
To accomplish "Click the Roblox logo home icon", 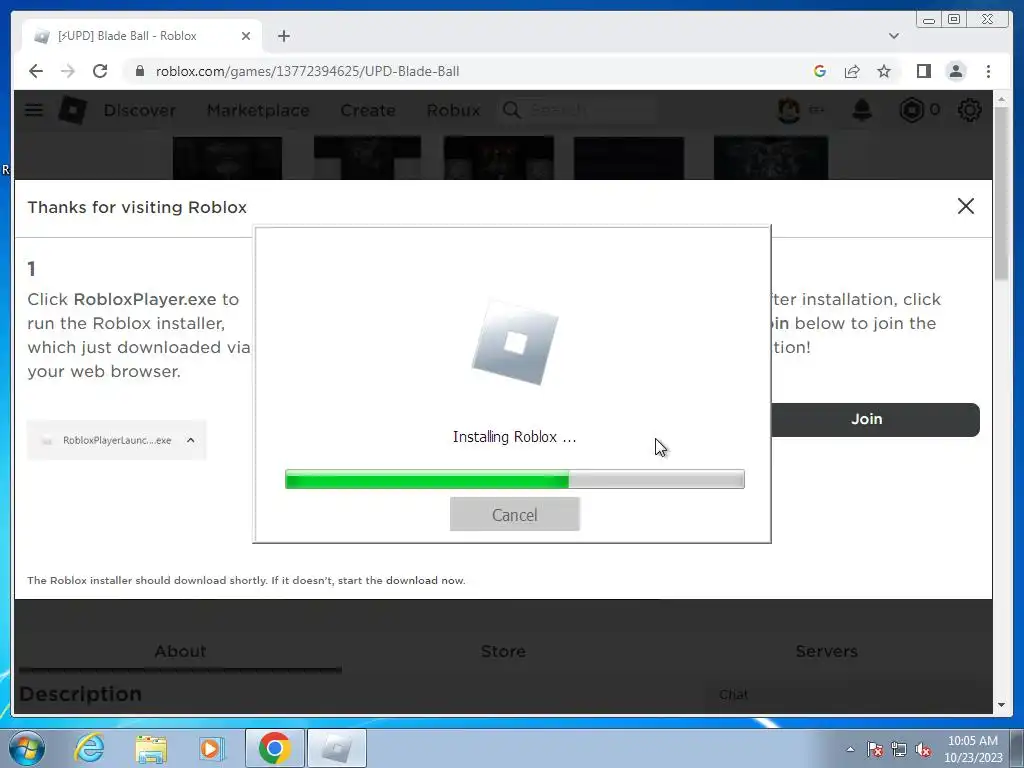I will click(x=72, y=110).
